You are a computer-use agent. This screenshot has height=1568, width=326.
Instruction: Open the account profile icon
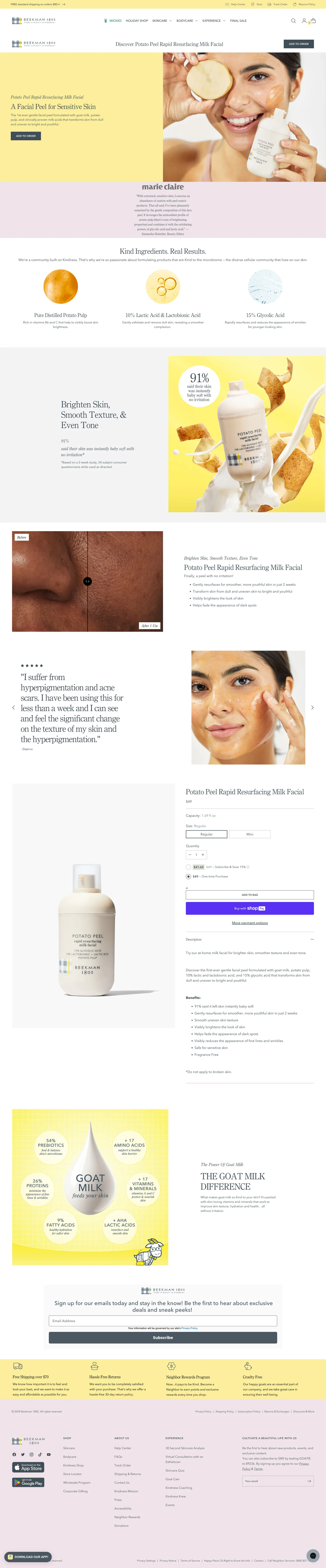click(304, 21)
